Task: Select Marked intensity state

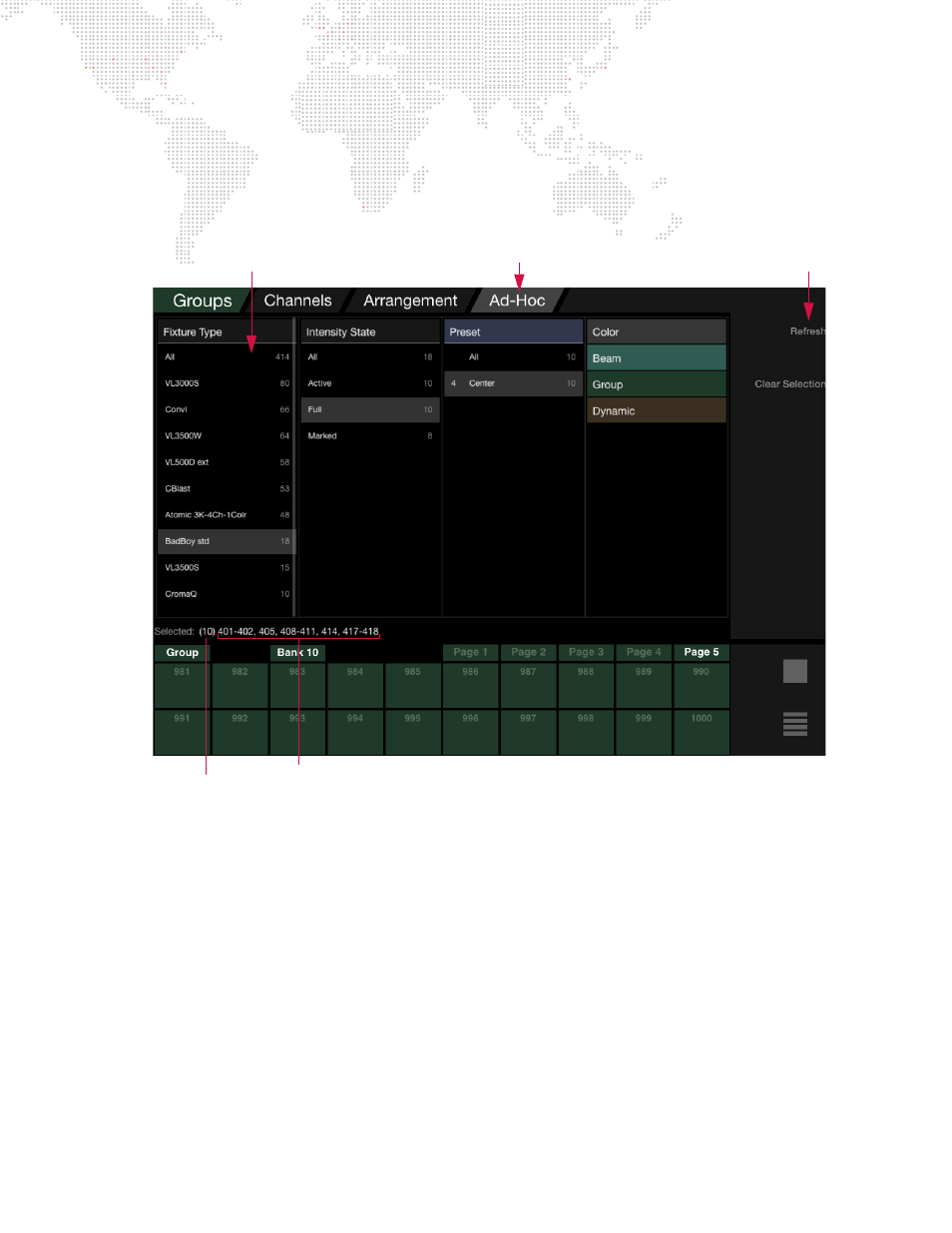Action: (x=370, y=436)
